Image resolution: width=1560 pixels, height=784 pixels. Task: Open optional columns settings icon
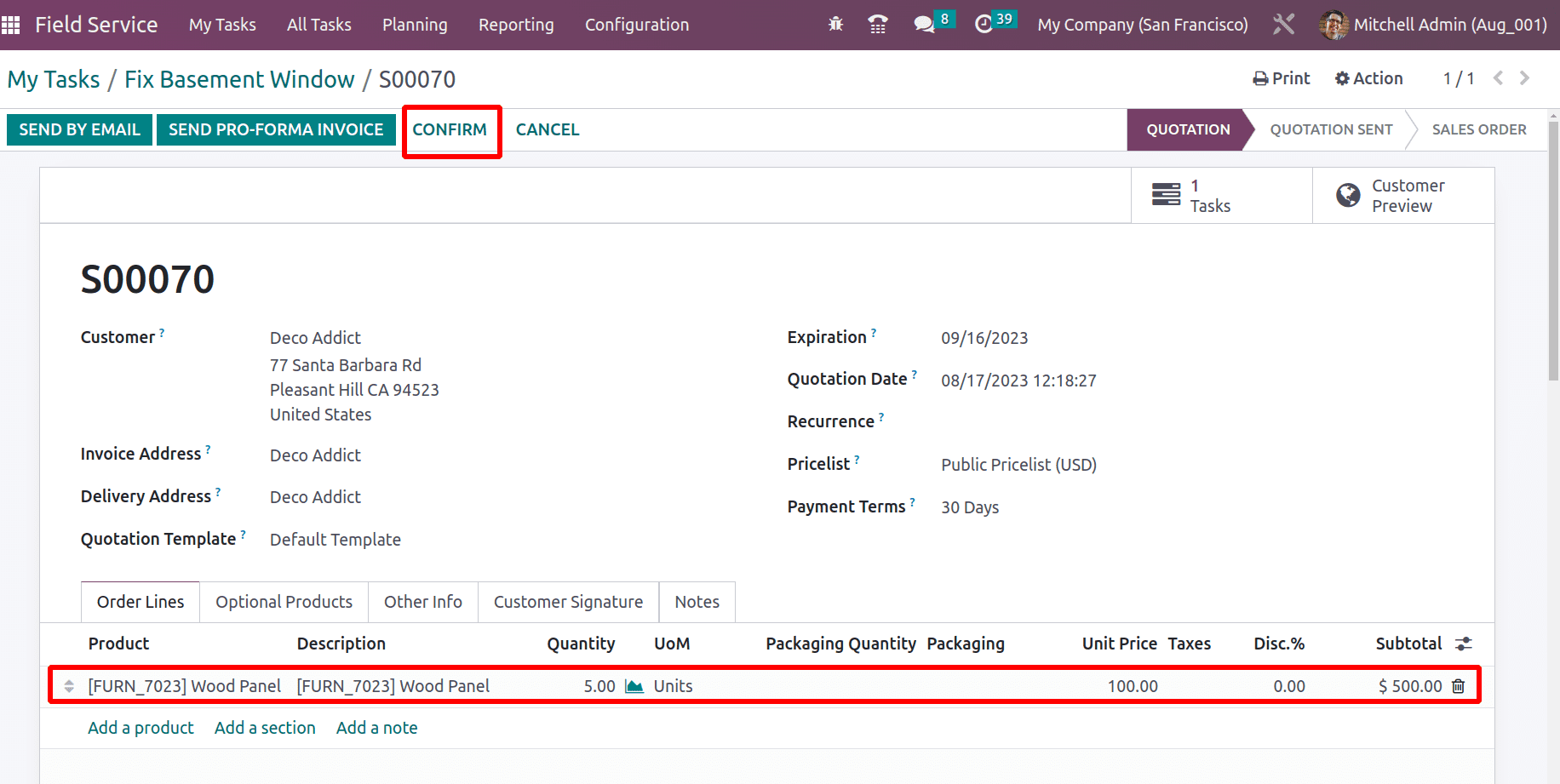pyautogui.click(x=1464, y=644)
